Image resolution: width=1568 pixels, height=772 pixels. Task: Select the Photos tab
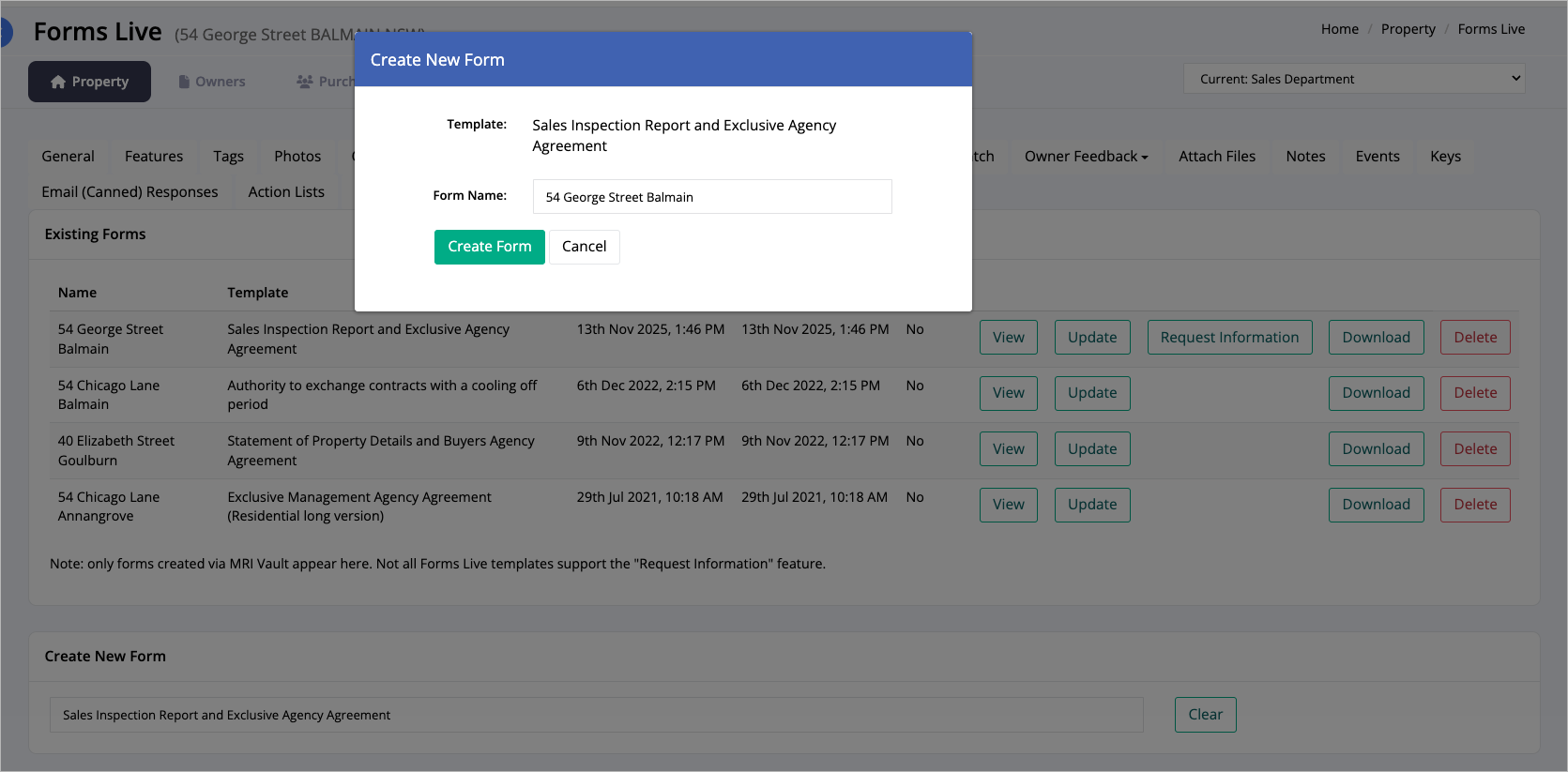point(297,157)
